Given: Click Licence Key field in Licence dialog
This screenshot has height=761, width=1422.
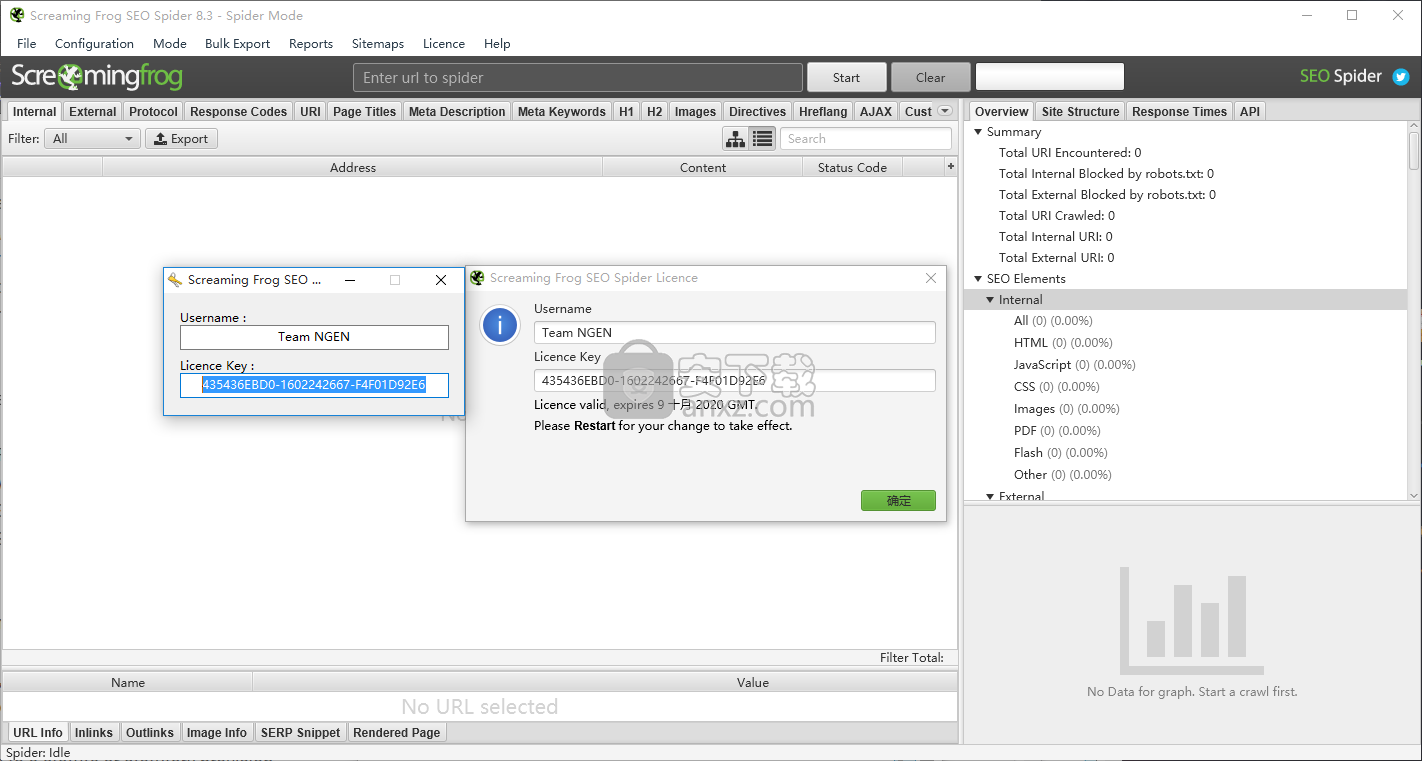Looking at the screenshot, I should [x=735, y=380].
